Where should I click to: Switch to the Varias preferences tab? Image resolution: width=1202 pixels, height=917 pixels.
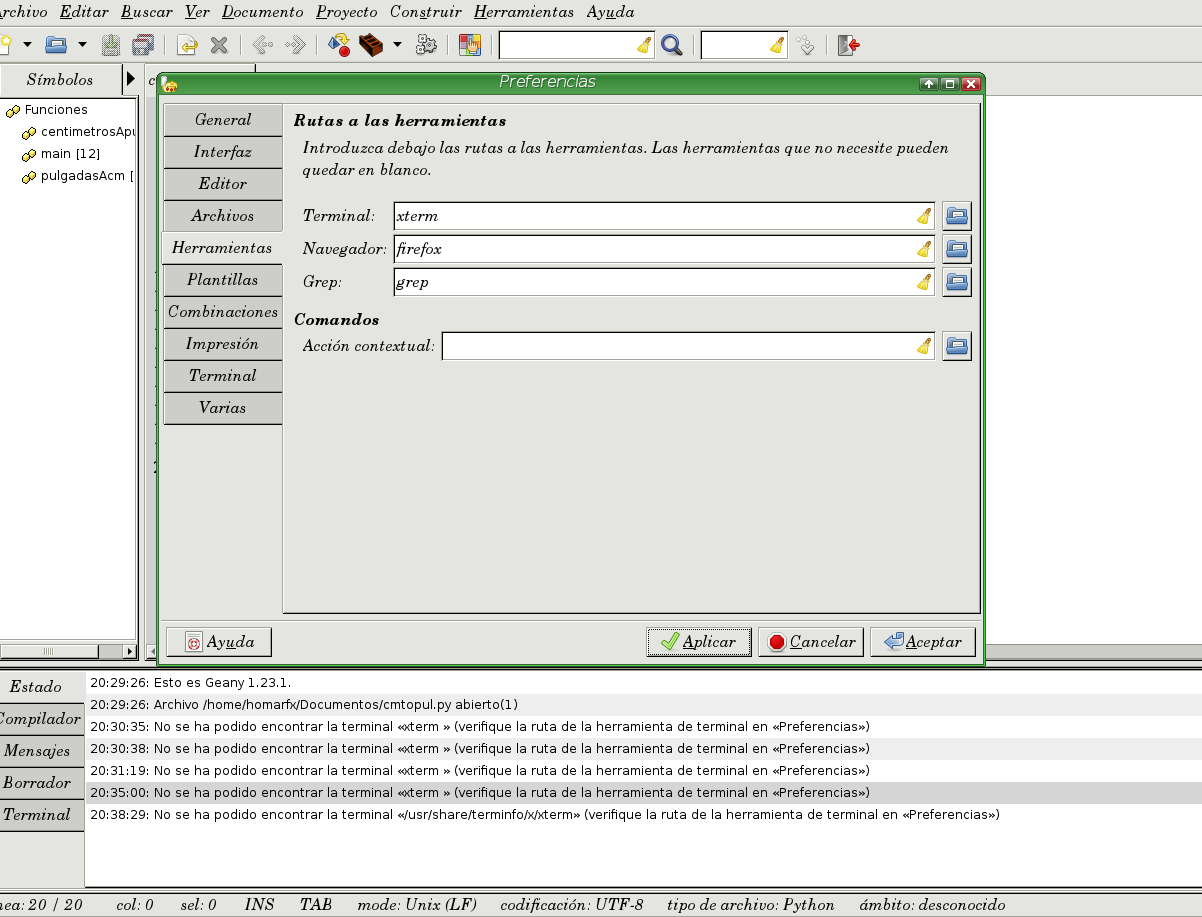223,408
